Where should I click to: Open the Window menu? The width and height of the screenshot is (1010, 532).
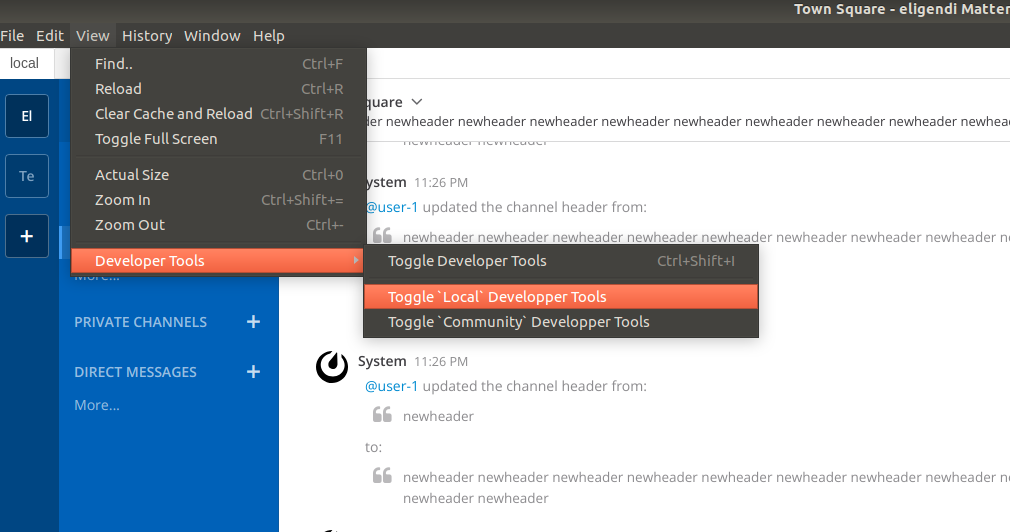[x=212, y=36]
